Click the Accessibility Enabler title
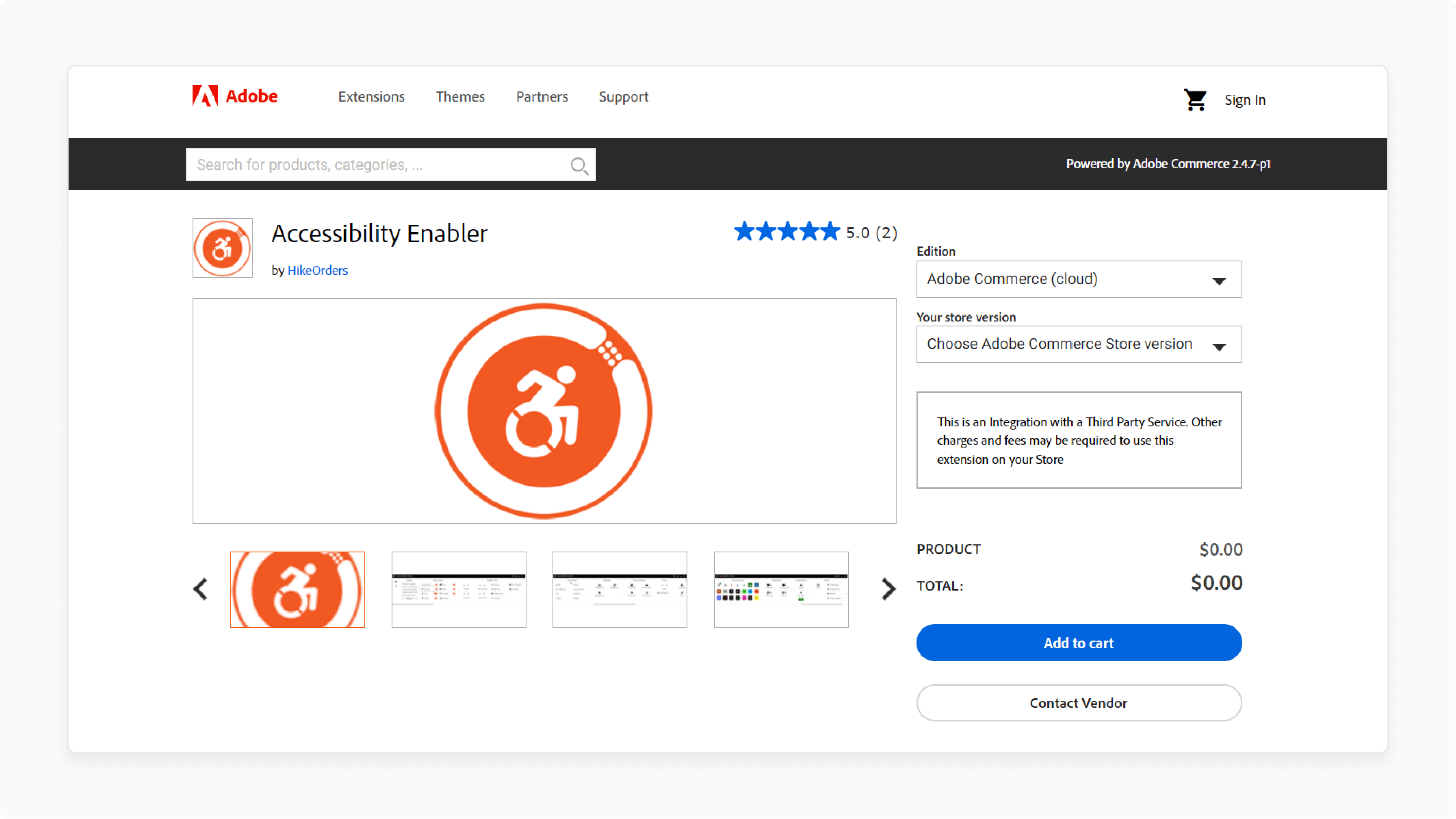The image size is (1456, 819). click(x=379, y=234)
